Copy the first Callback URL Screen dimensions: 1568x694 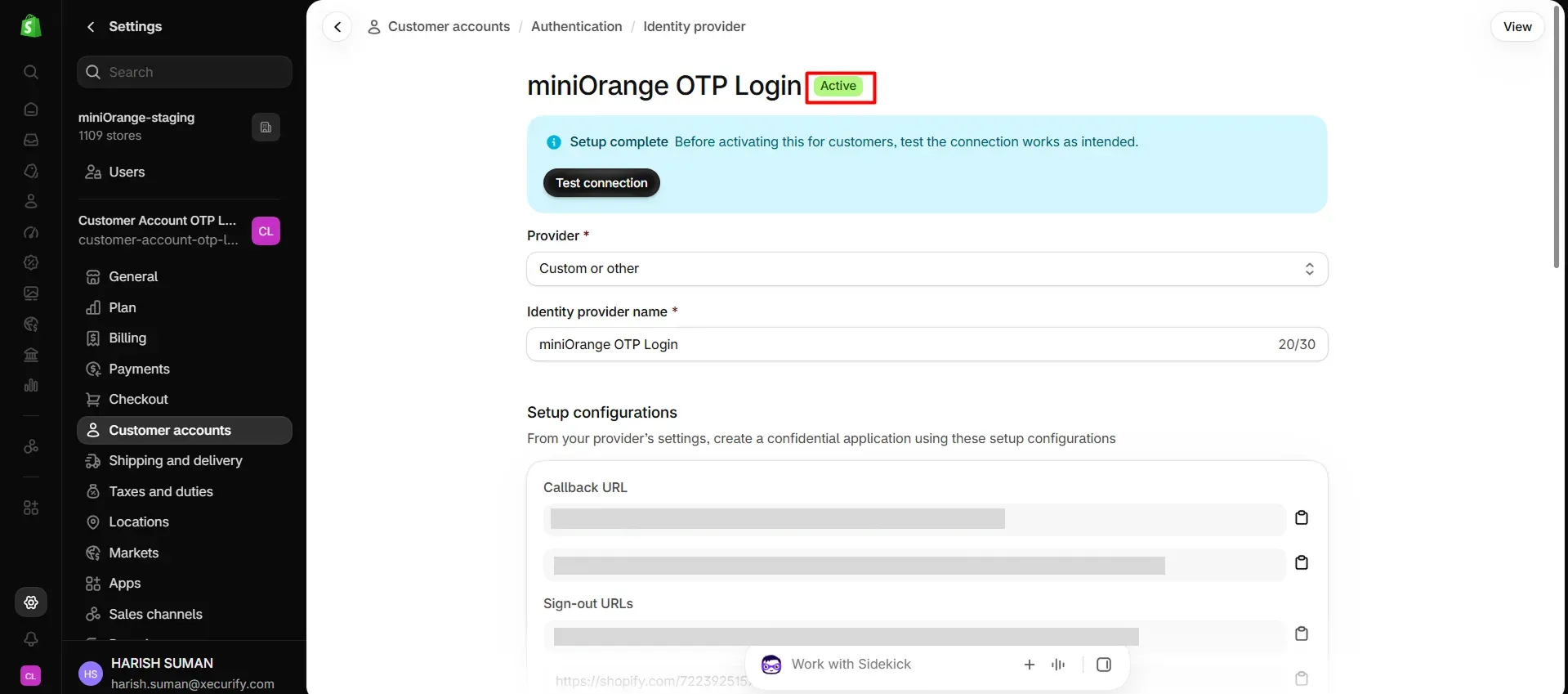[x=1302, y=517]
